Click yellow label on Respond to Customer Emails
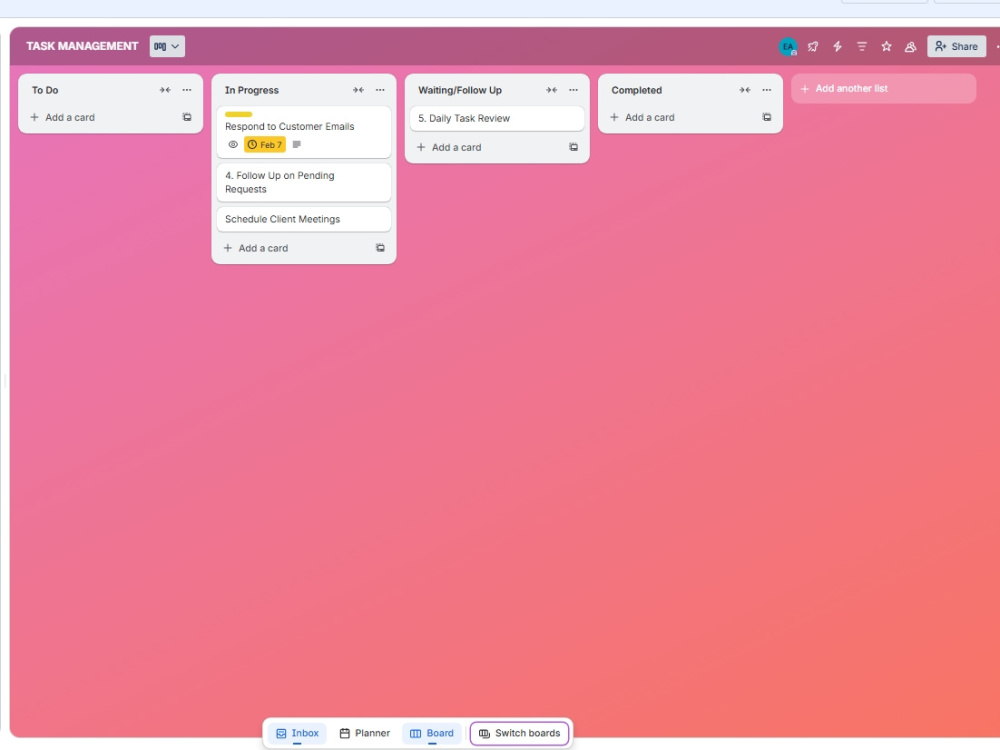The height and width of the screenshot is (750, 1000). (239, 114)
